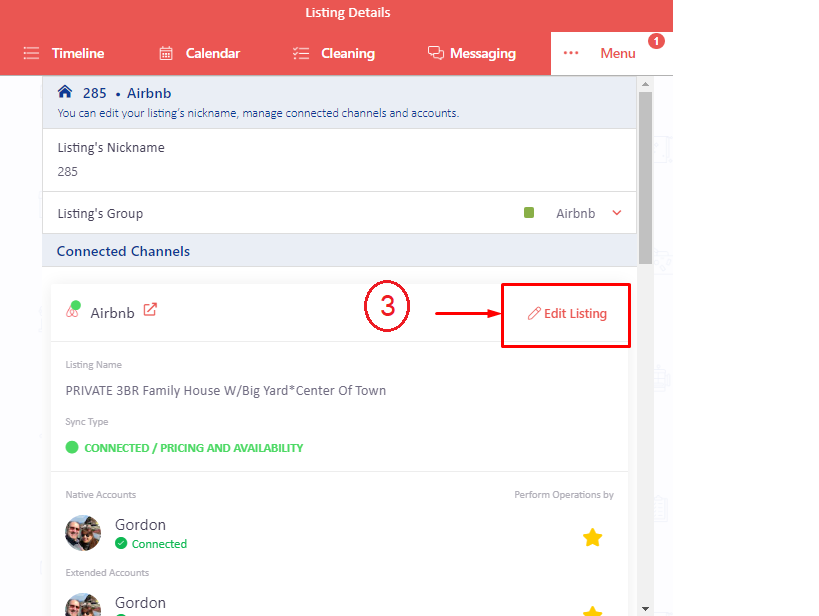Click the pencil icon next to Edit Listing
Image resolution: width=819 pixels, height=616 pixels.
(534, 313)
